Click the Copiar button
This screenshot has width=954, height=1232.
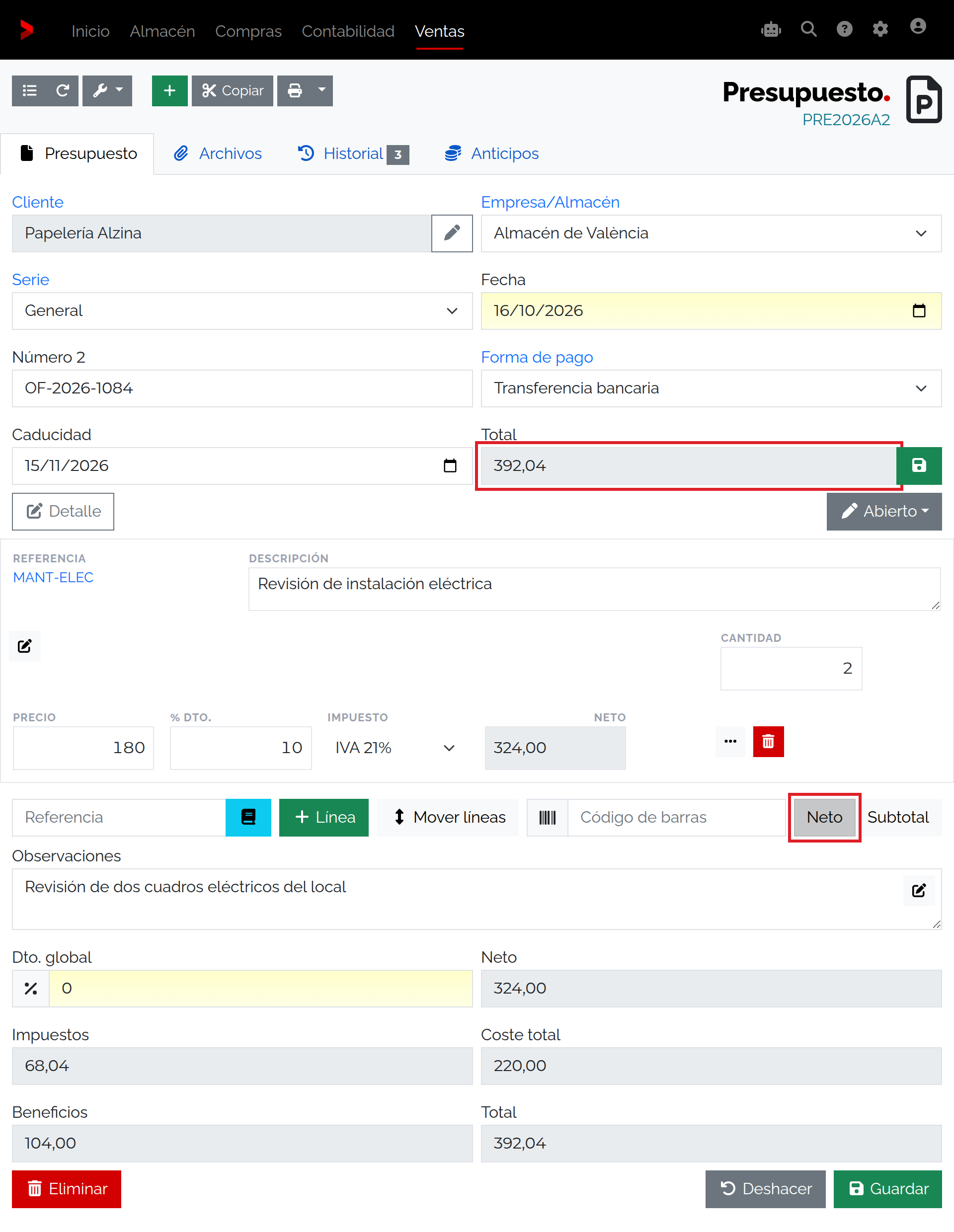233,91
